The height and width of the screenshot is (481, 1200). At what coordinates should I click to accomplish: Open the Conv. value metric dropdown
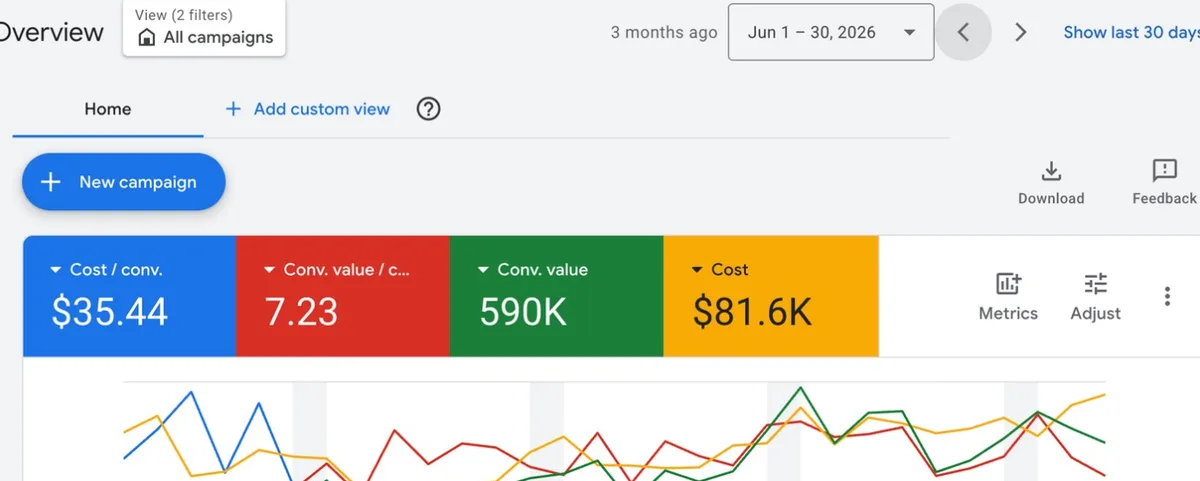click(532, 270)
